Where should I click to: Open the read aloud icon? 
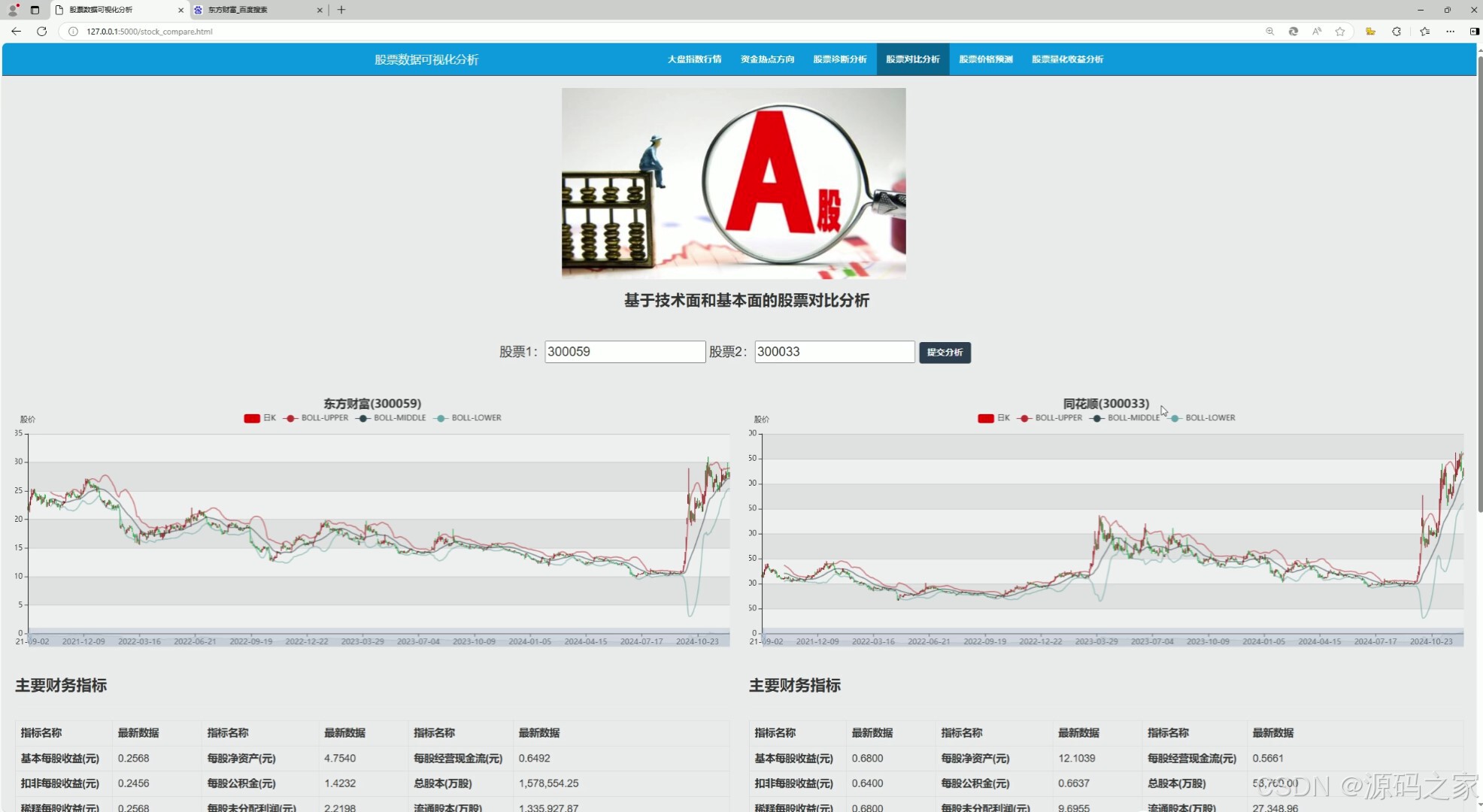click(1317, 32)
